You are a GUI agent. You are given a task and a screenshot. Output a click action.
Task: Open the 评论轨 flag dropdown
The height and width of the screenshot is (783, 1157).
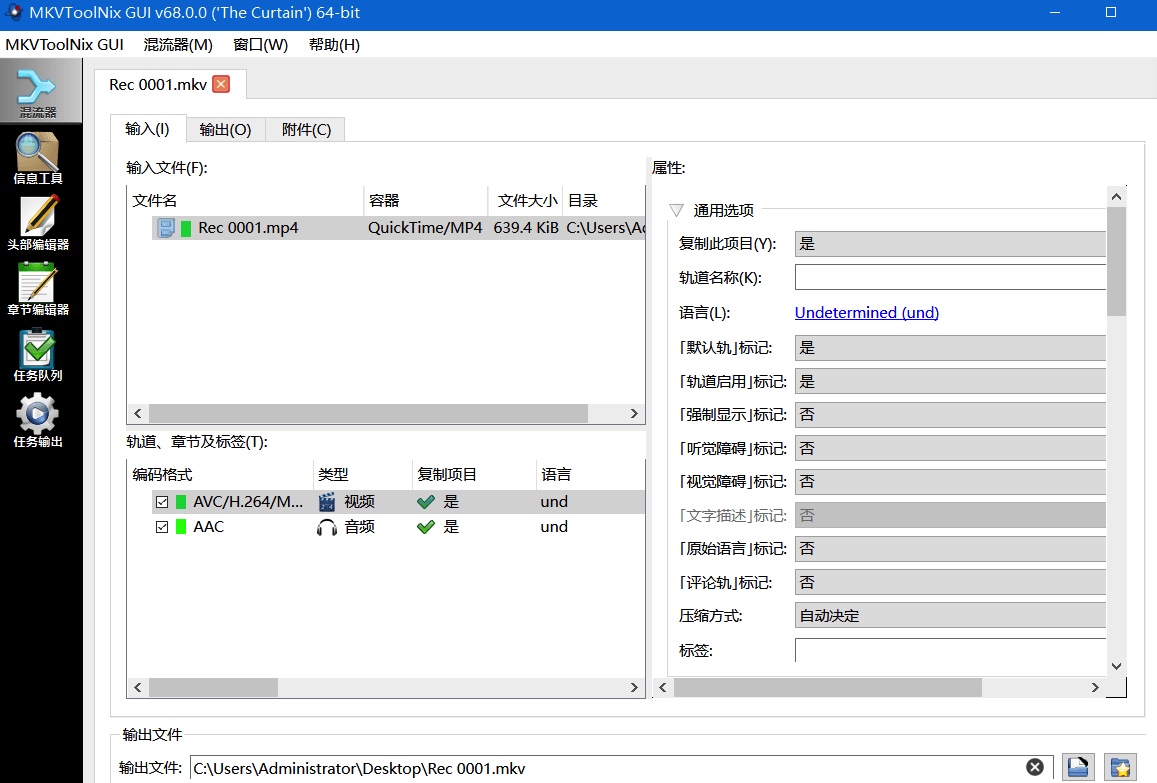pyautogui.click(x=950, y=582)
